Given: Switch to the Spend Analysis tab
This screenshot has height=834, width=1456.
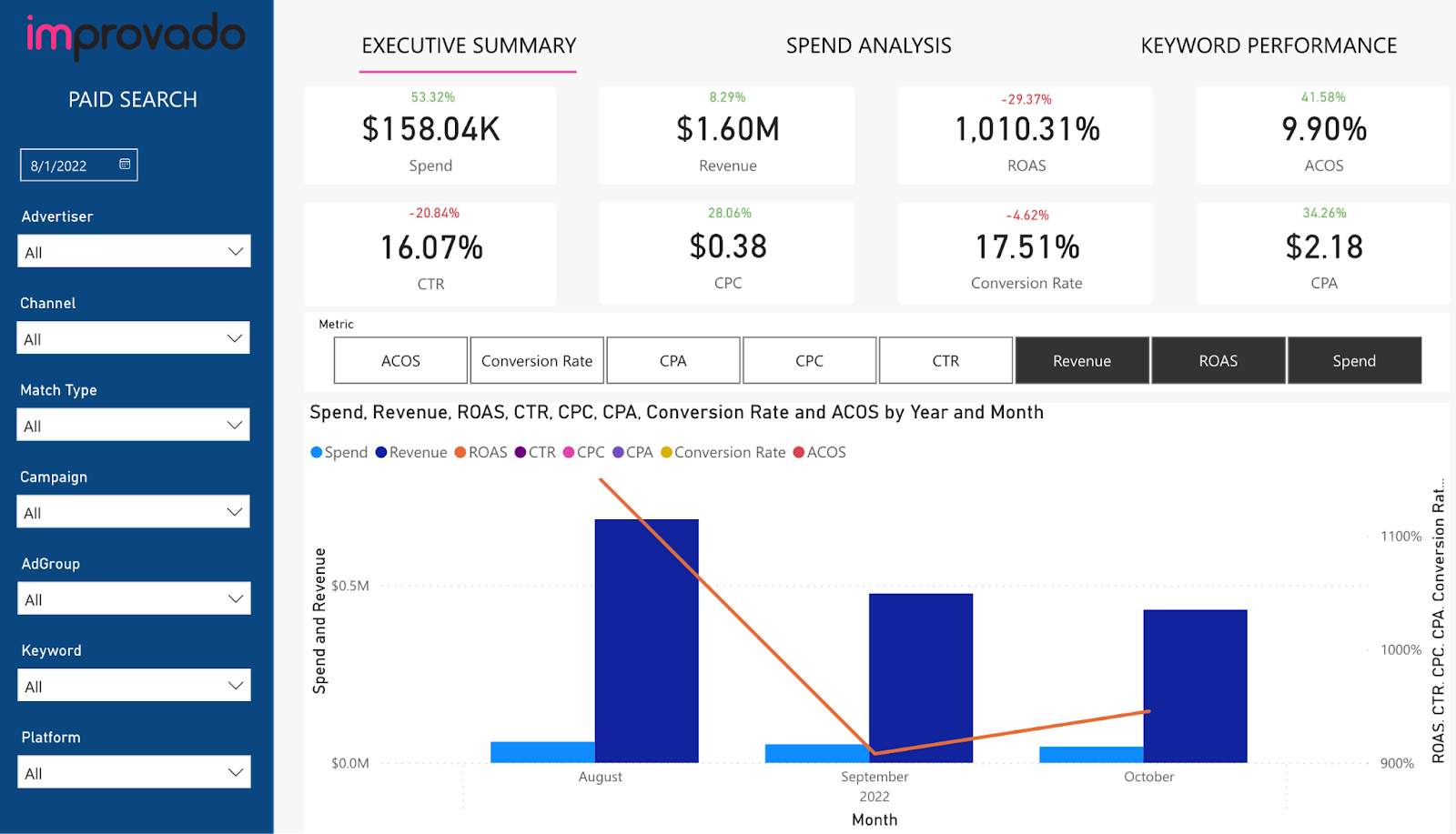Looking at the screenshot, I should point(868,45).
